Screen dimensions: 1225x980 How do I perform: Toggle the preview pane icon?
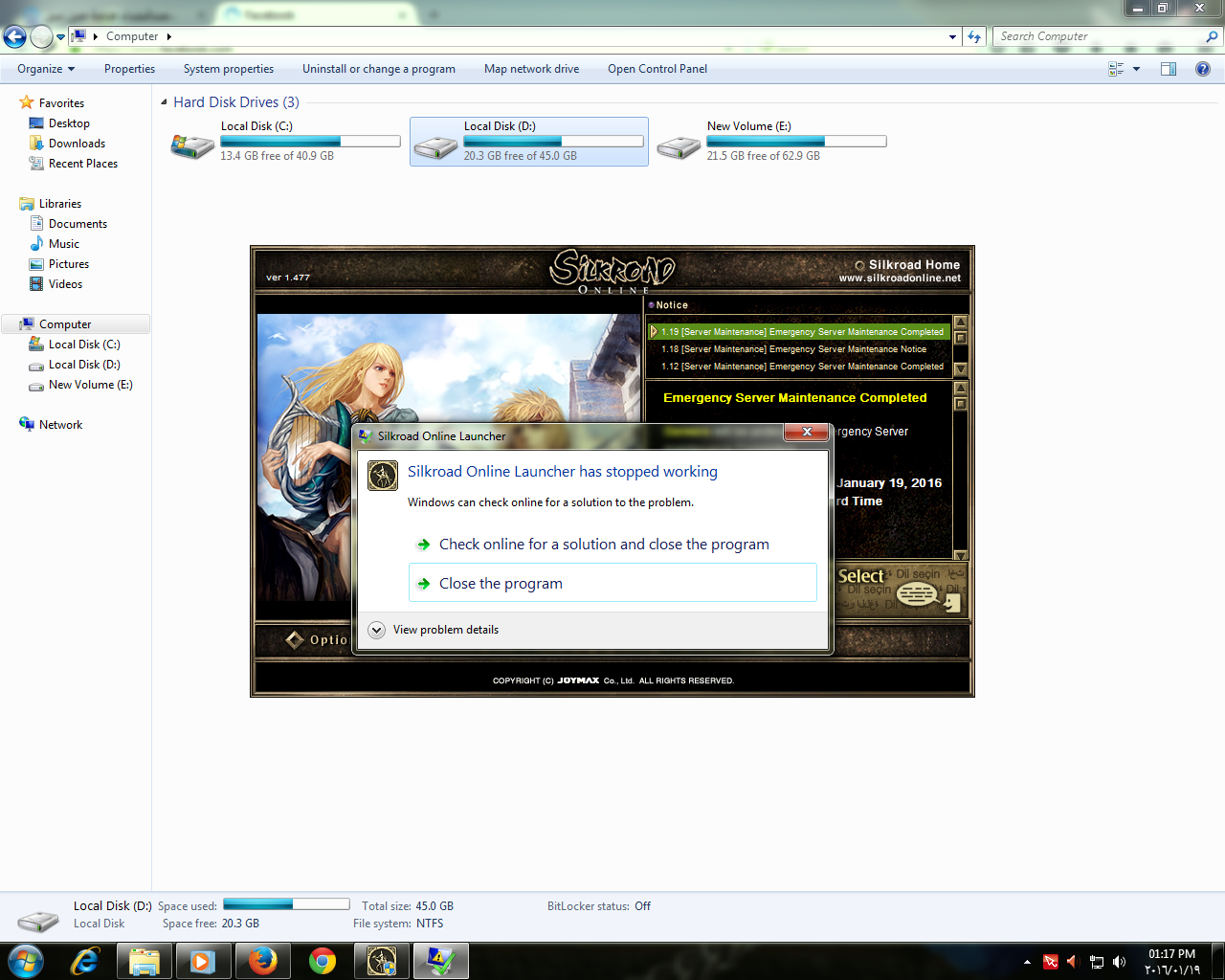click(1169, 69)
